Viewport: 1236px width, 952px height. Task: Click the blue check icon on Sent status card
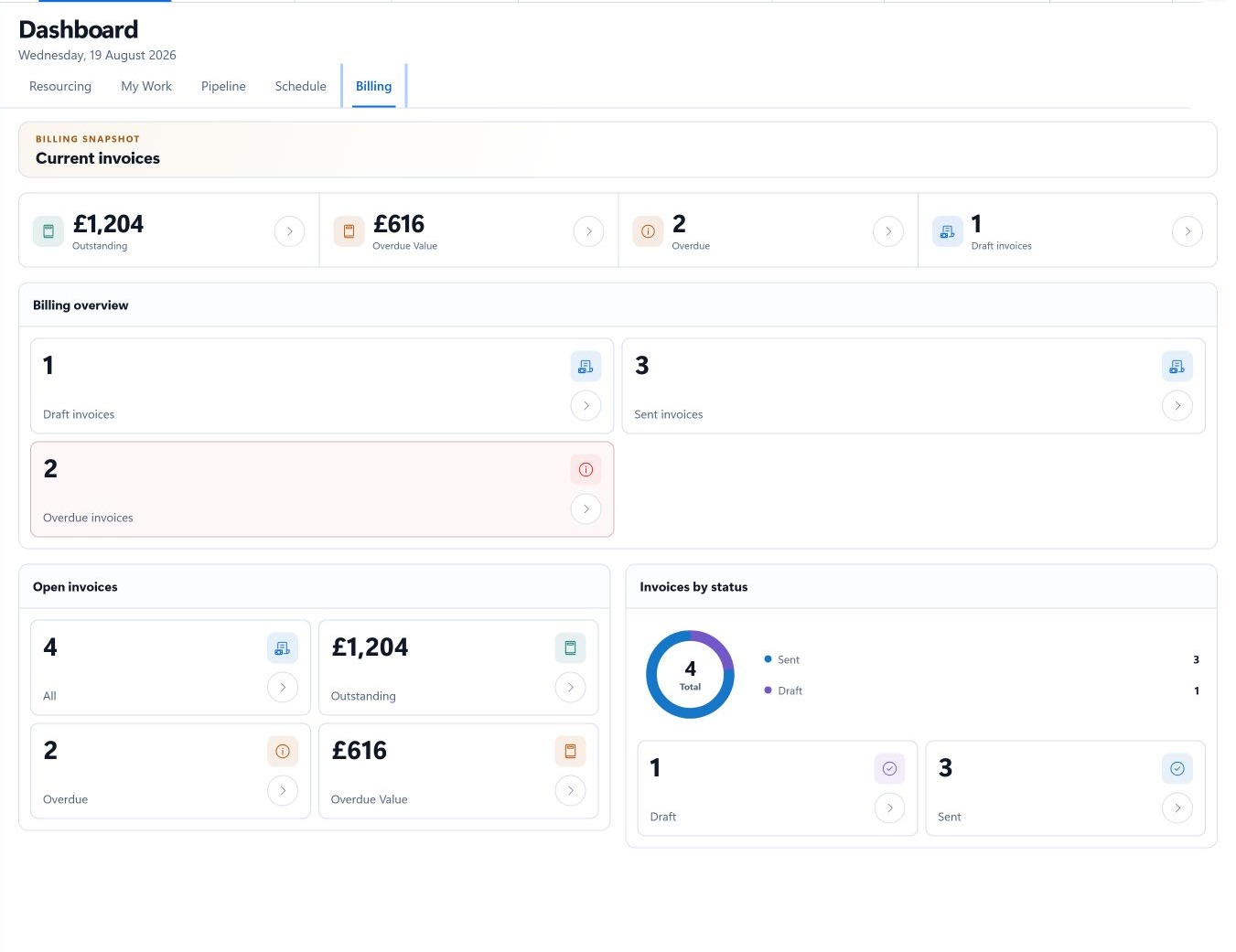1177,768
